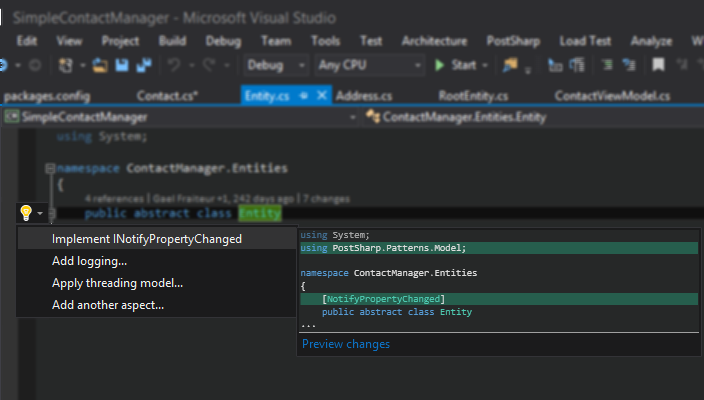Open the Tools menu

pyautogui.click(x=326, y=41)
